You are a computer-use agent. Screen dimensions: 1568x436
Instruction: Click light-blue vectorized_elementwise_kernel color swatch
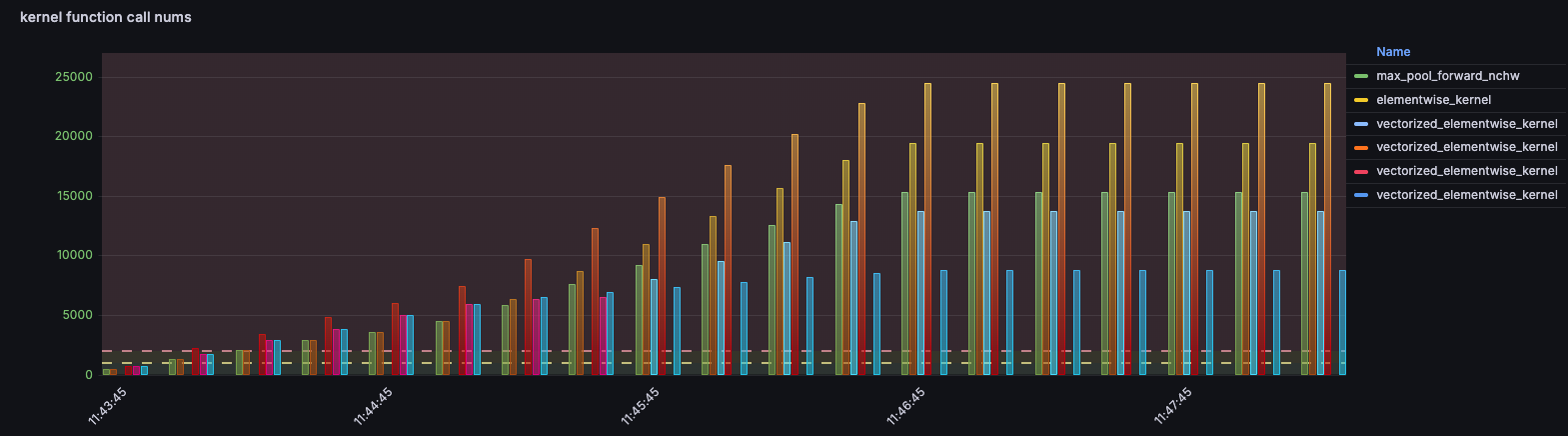click(x=1360, y=124)
